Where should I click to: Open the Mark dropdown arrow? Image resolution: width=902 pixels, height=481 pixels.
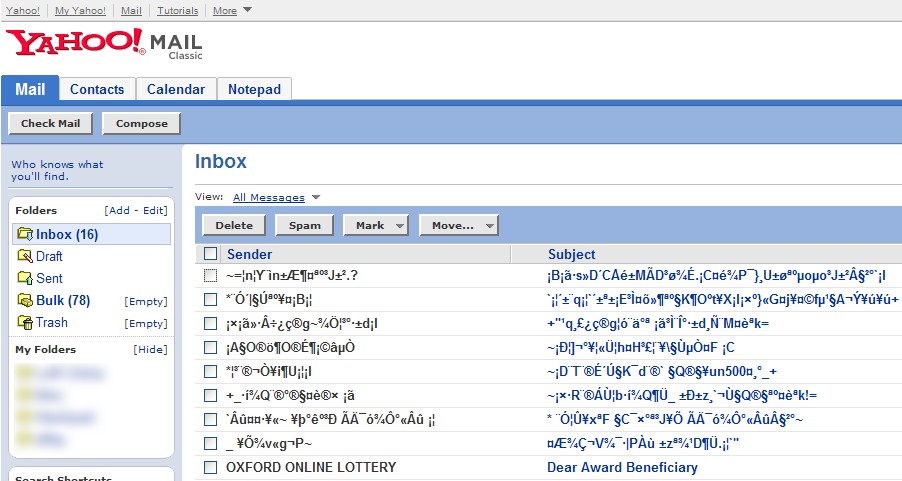coord(400,226)
